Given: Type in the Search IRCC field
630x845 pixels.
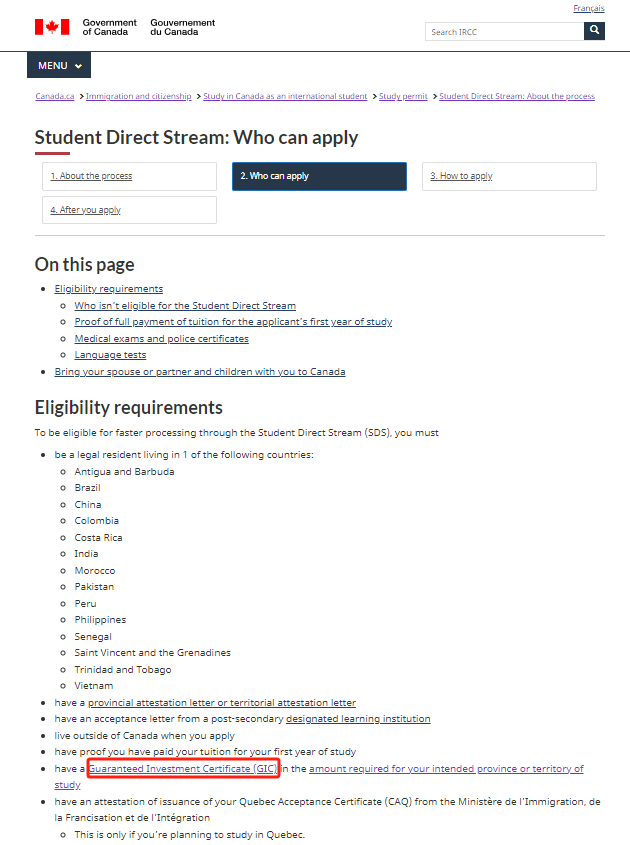Looking at the screenshot, I should coord(504,32).
